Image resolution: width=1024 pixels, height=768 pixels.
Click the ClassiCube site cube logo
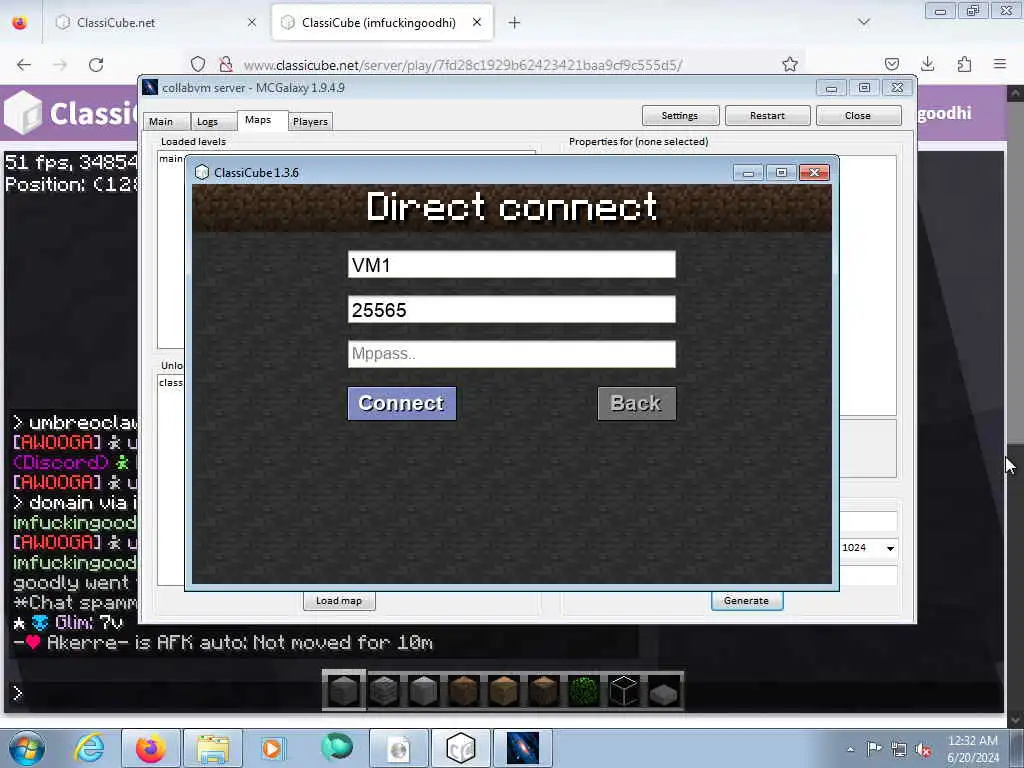coord(24,112)
